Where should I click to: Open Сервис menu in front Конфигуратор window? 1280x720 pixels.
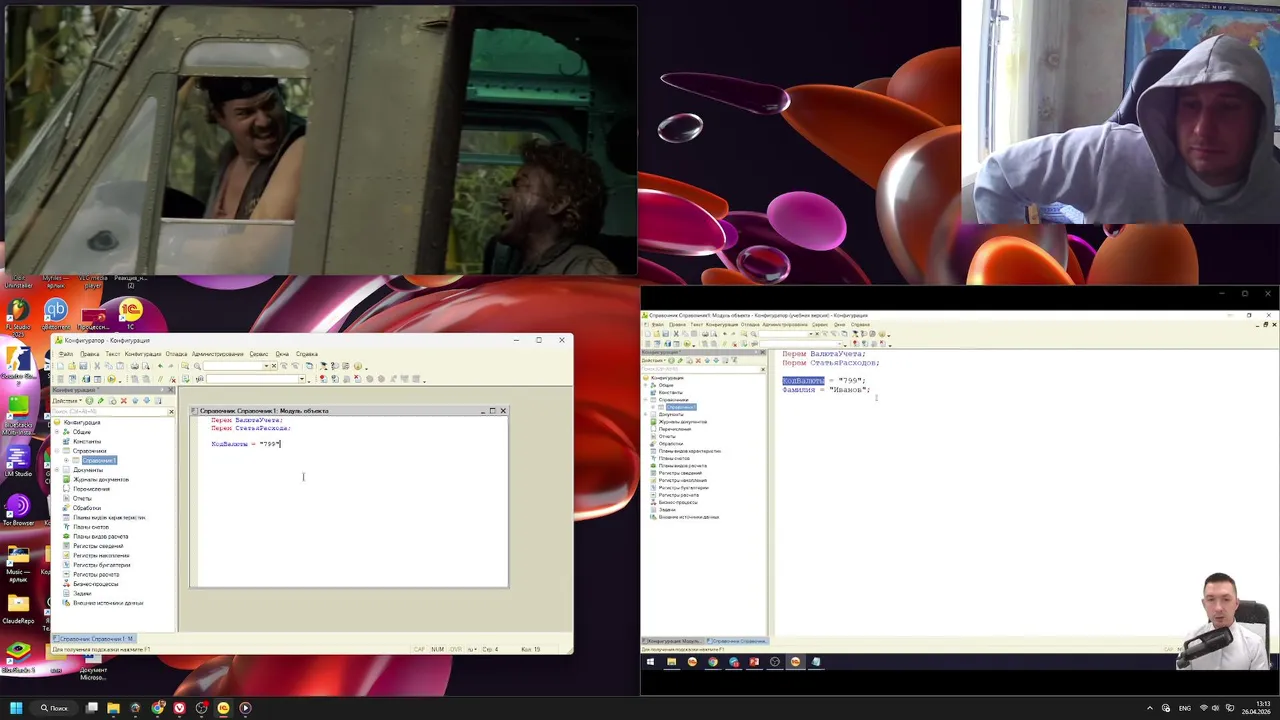pos(259,354)
